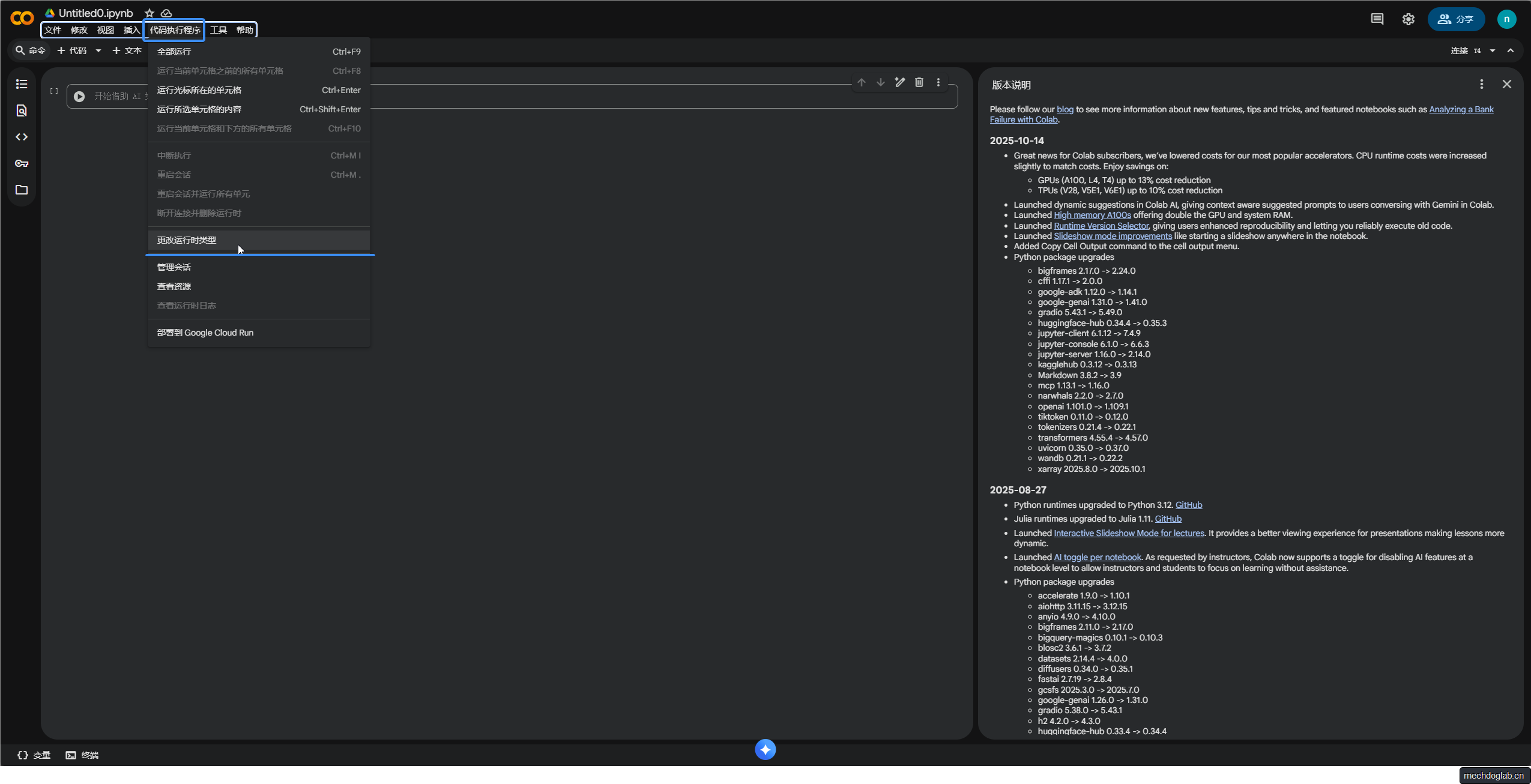Collapse the header with chevron up

pyautogui.click(x=1510, y=50)
